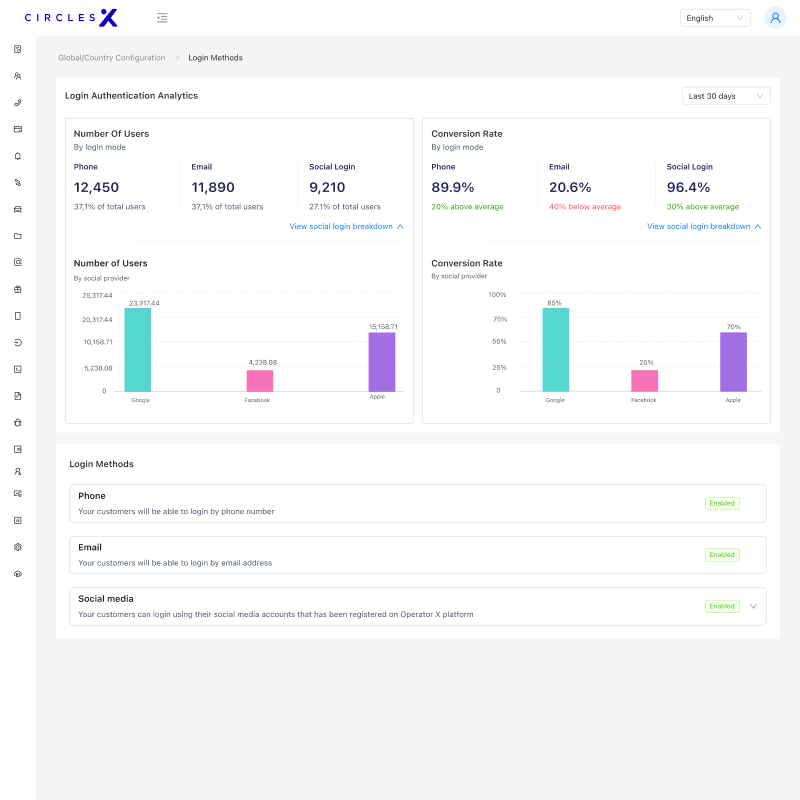The image size is (800, 800).
Task: Open the folder sidebar icon
Action: [18, 236]
